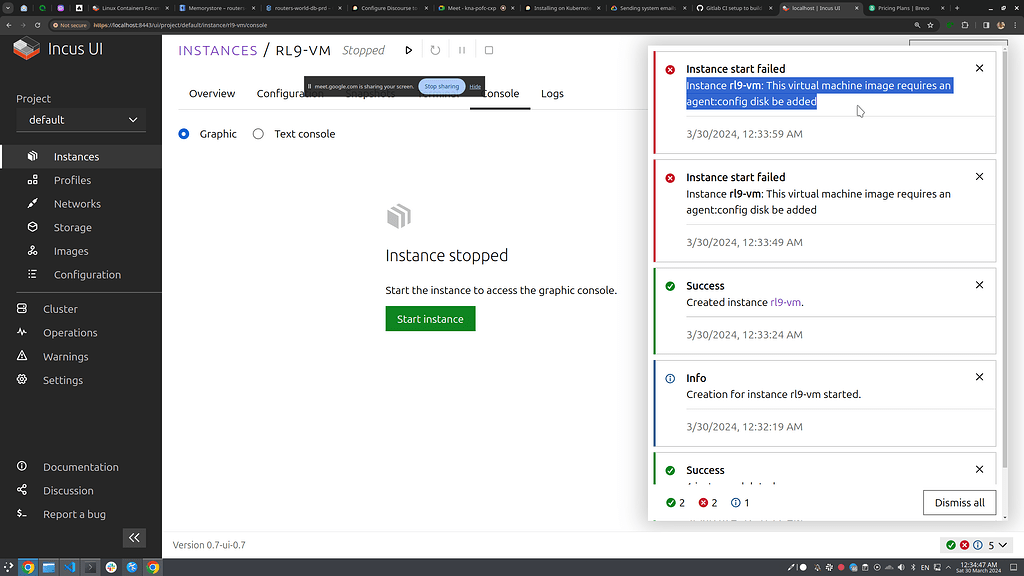The height and width of the screenshot is (576, 1024).
Task: Expand the notifications list via status bar chevron
Action: 1004,545
